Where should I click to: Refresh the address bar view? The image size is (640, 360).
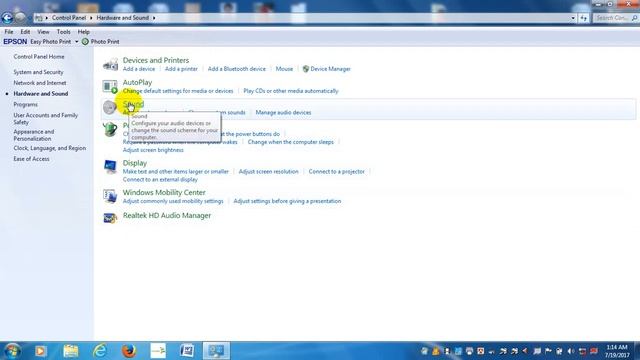click(x=584, y=18)
